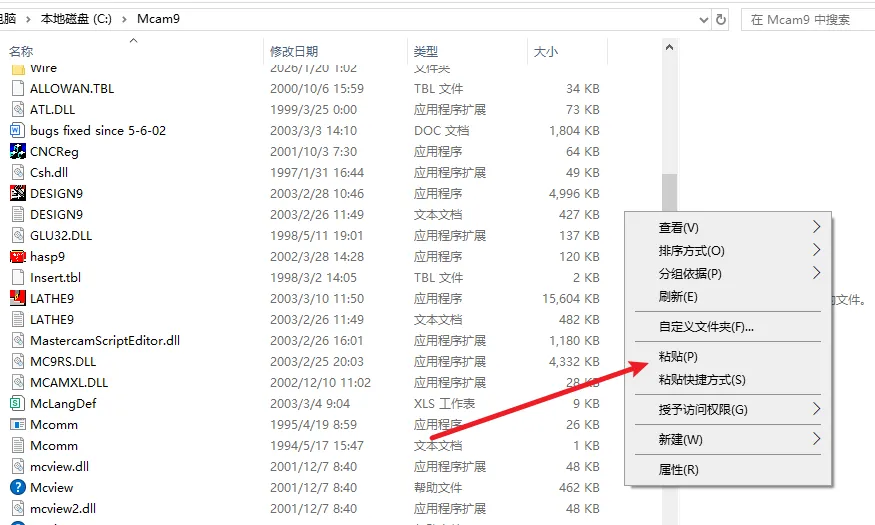Click the LATHE9 text document icon
The image size is (875, 525).
[18, 320]
